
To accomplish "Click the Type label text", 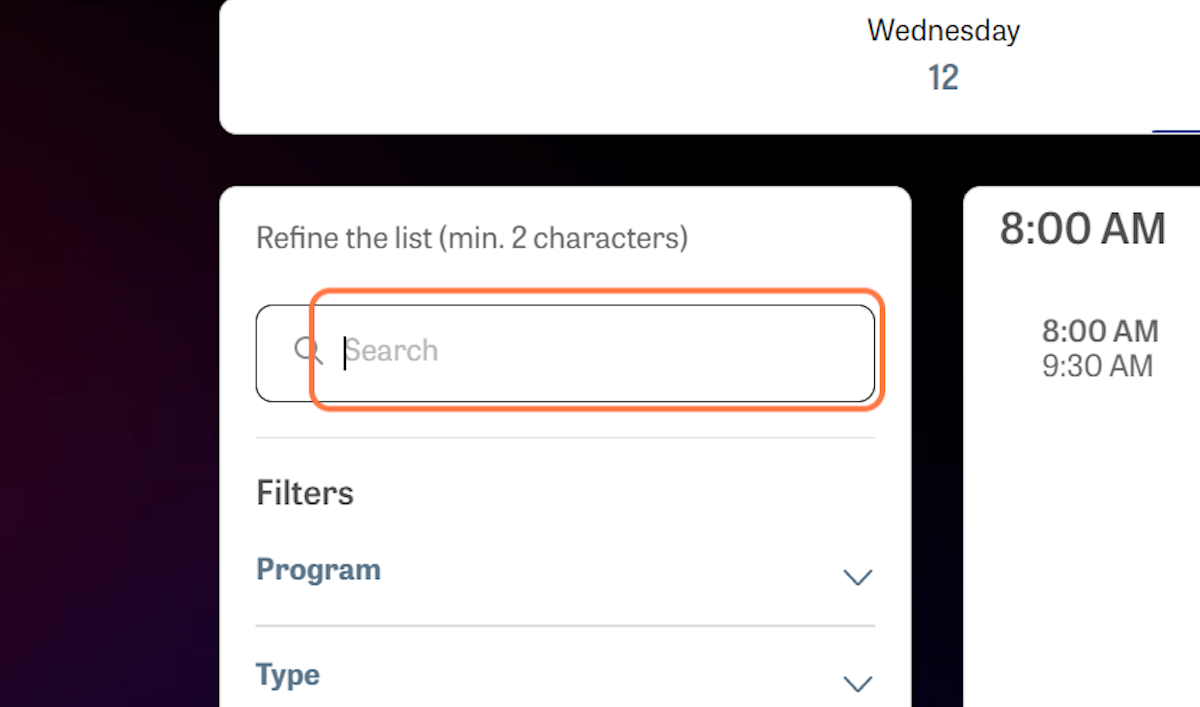I will (287, 675).
